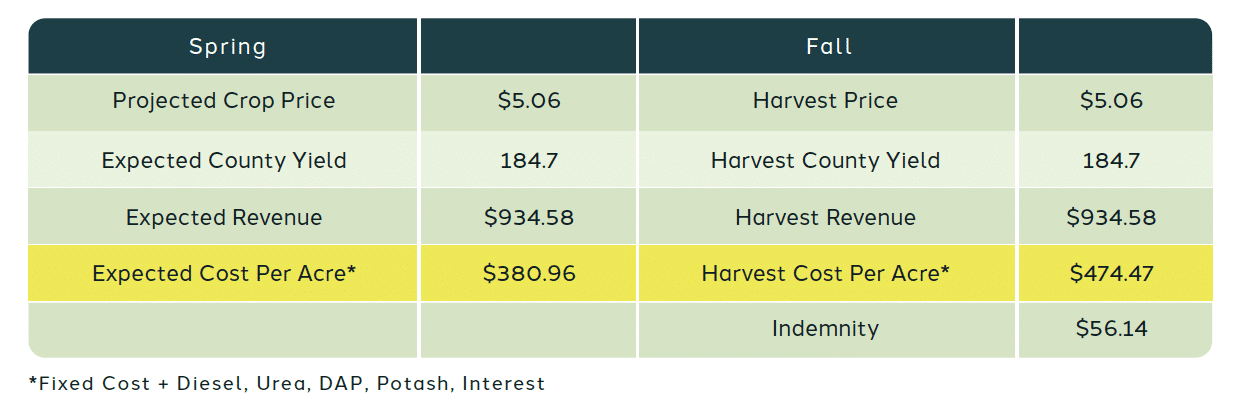Click the Harvest County Yield cell

click(x=827, y=160)
